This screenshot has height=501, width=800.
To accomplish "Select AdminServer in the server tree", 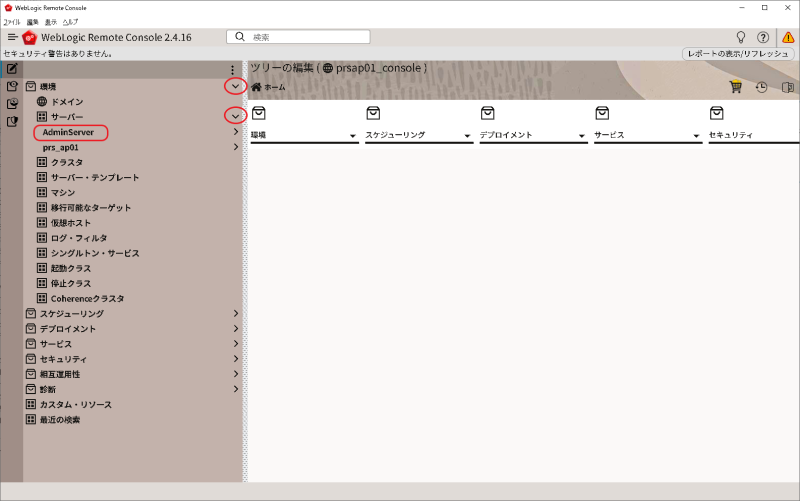I will click(68, 132).
